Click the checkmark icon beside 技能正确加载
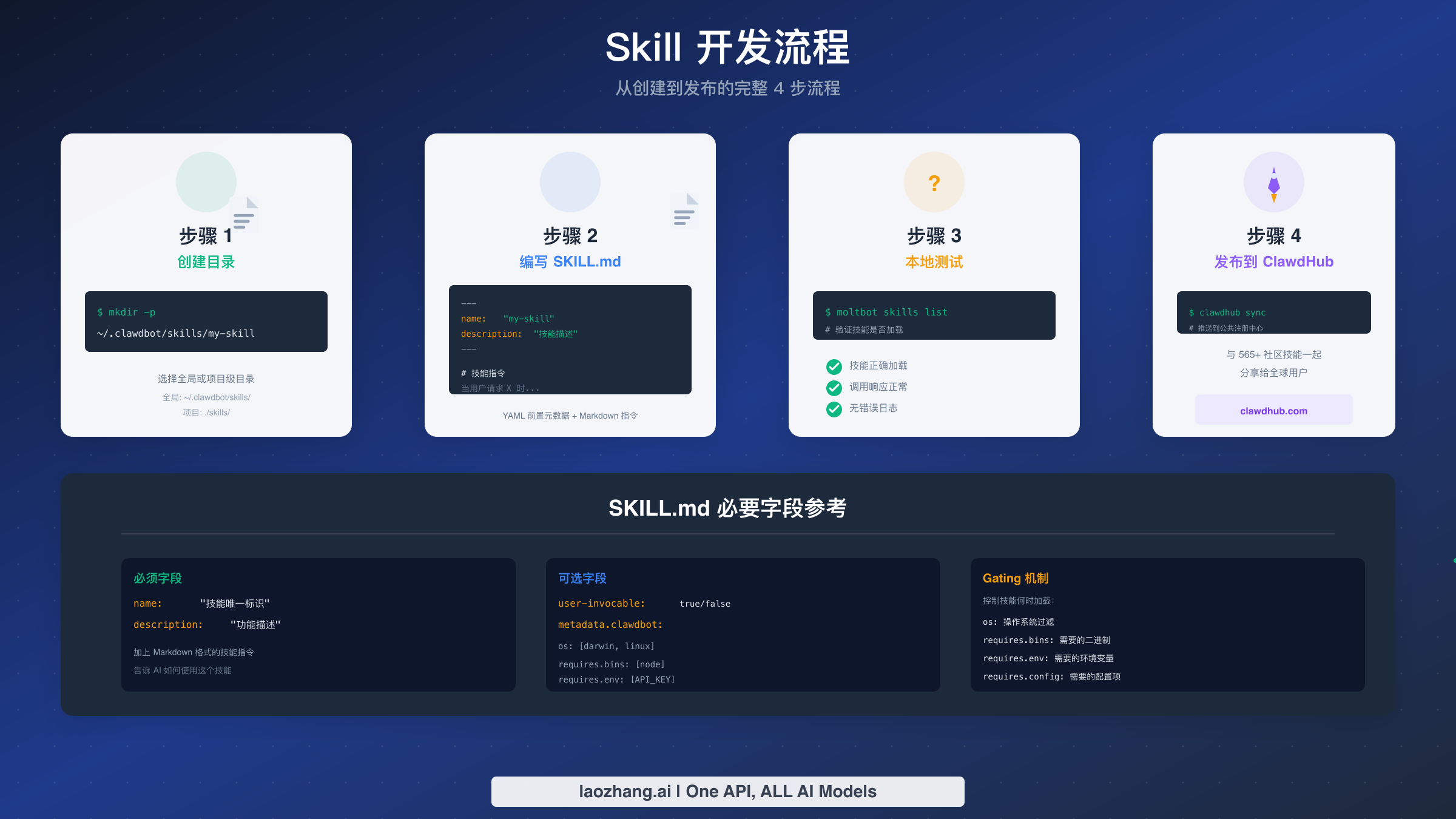This screenshot has height=819, width=1456. coord(833,366)
